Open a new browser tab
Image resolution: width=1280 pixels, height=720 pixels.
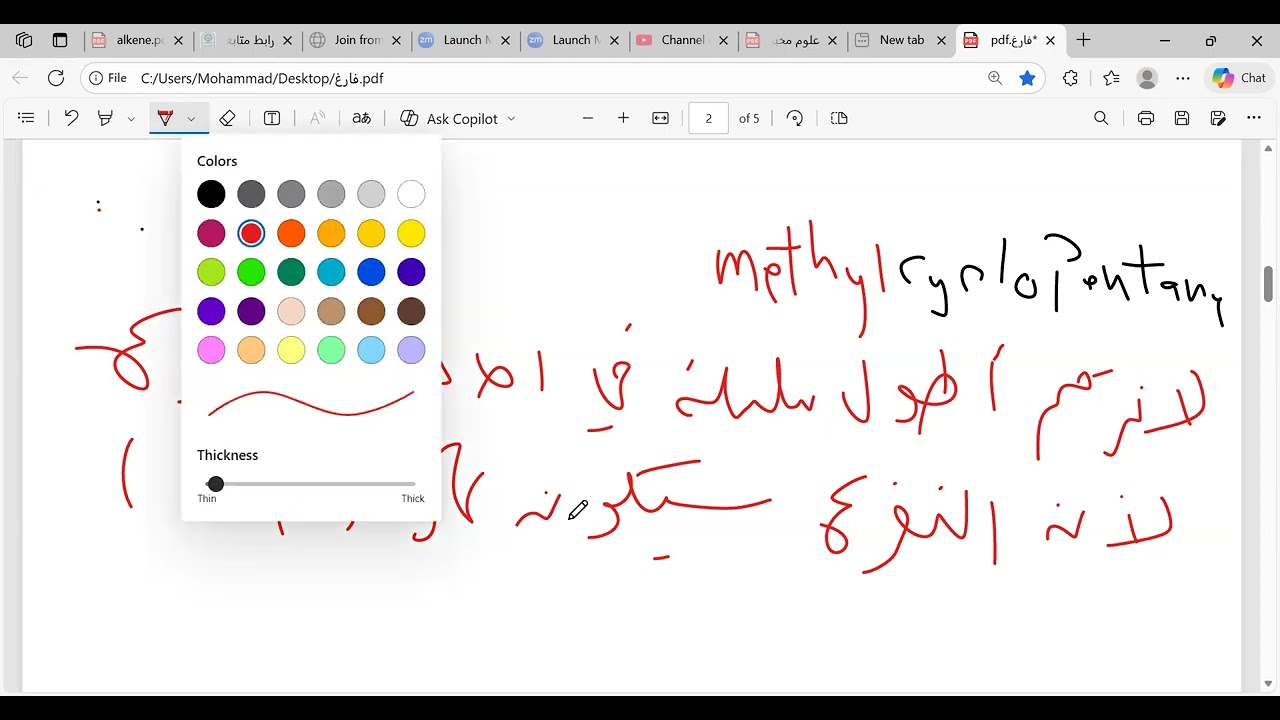click(x=1083, y=40)
